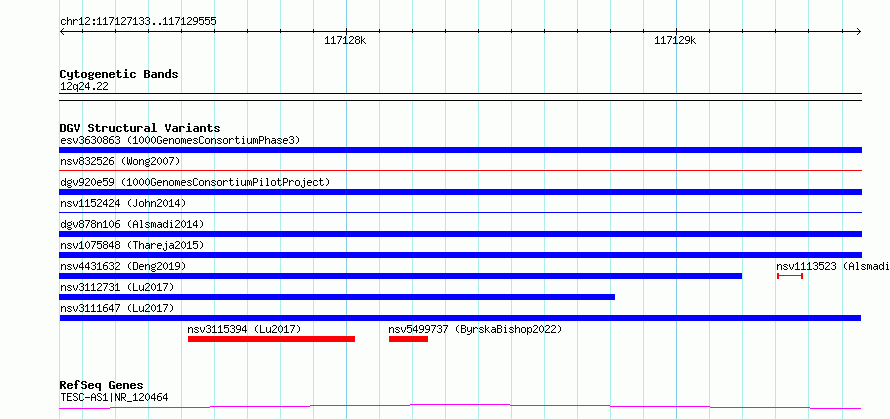Click the nsv1152424 (John2014) label
Viewport: 890px width, 419px height.
[x=123, y=203]
